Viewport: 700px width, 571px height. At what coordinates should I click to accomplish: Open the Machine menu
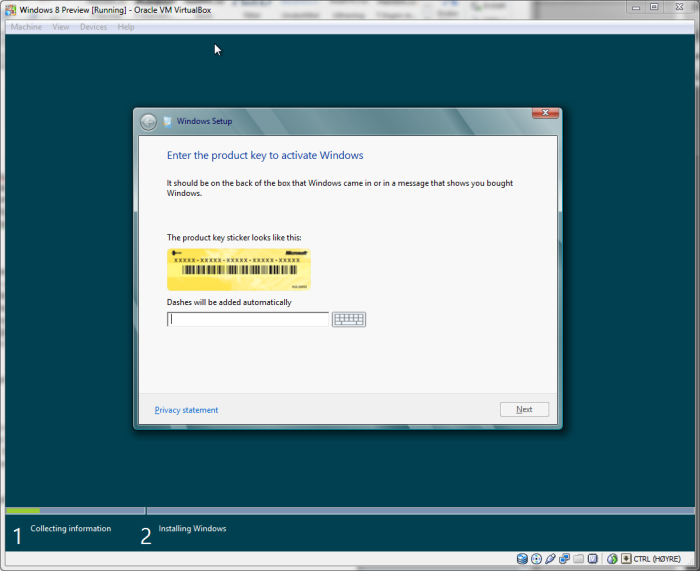point(26,27)
